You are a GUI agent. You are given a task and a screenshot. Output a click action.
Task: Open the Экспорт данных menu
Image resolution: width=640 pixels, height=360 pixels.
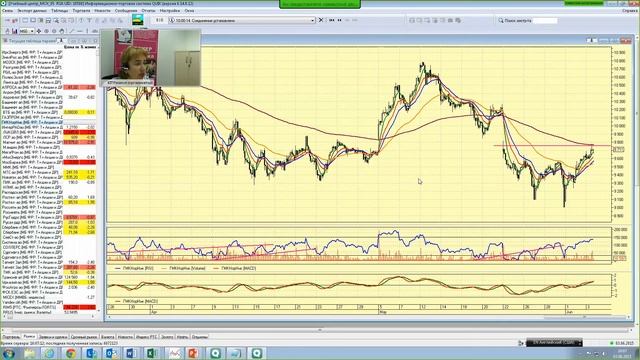pyautogui.click(x=32, y=11)
